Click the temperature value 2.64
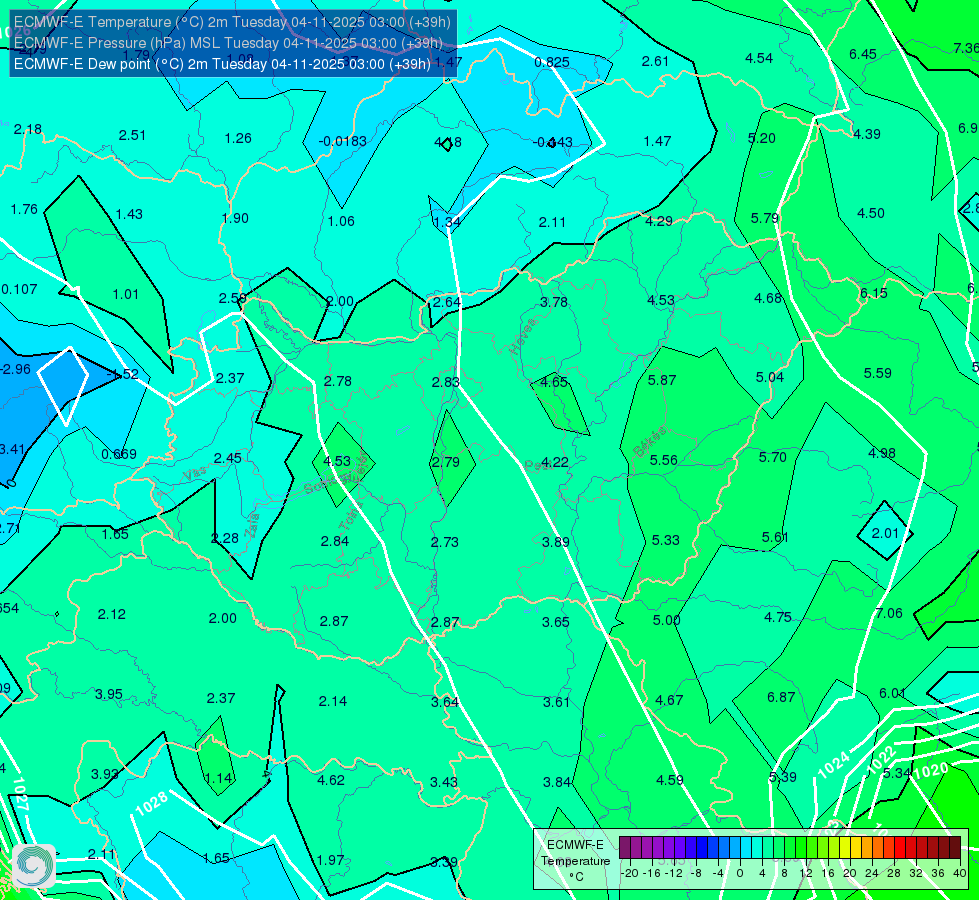This screenshot has width=979, height=900. coord(447,302)
